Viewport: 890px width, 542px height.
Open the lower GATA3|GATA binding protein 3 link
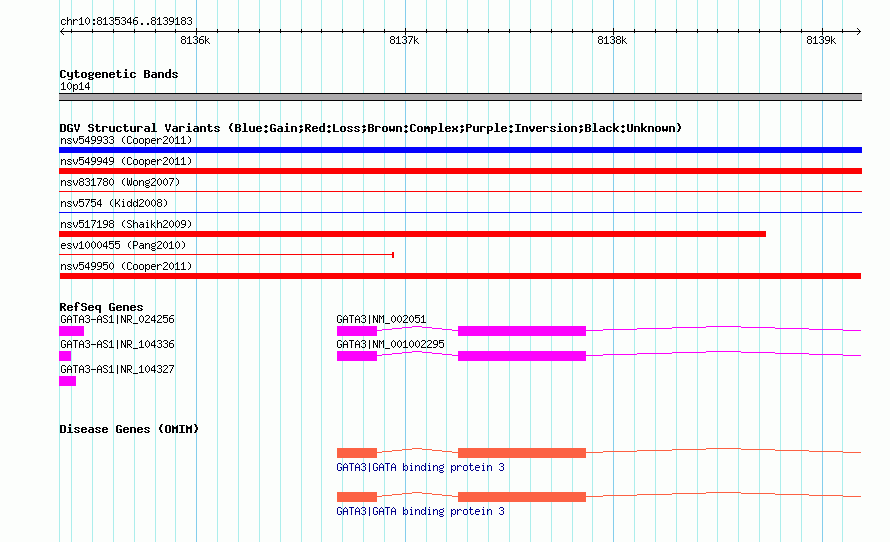pos(420,511)
